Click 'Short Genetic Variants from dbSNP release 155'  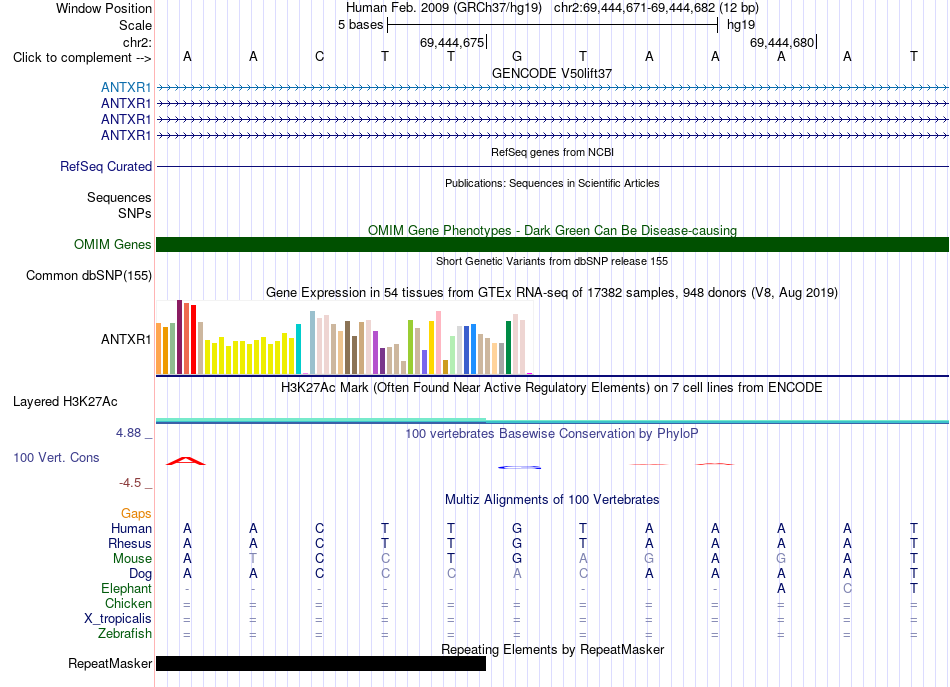pos(552,261)
